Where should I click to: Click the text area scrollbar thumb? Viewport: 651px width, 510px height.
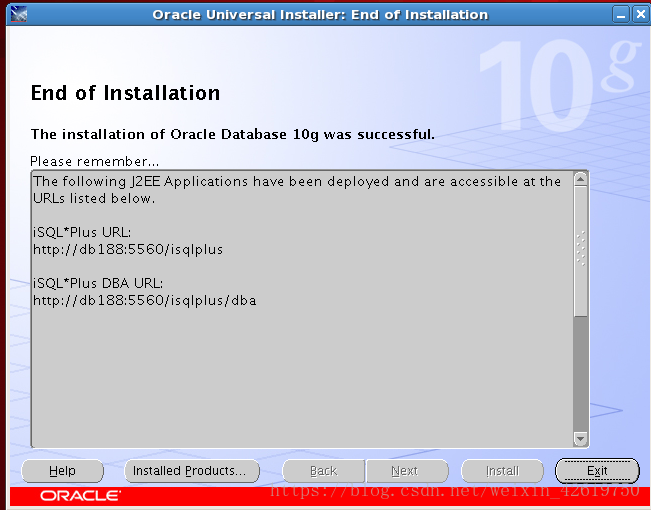click(580, 250)
